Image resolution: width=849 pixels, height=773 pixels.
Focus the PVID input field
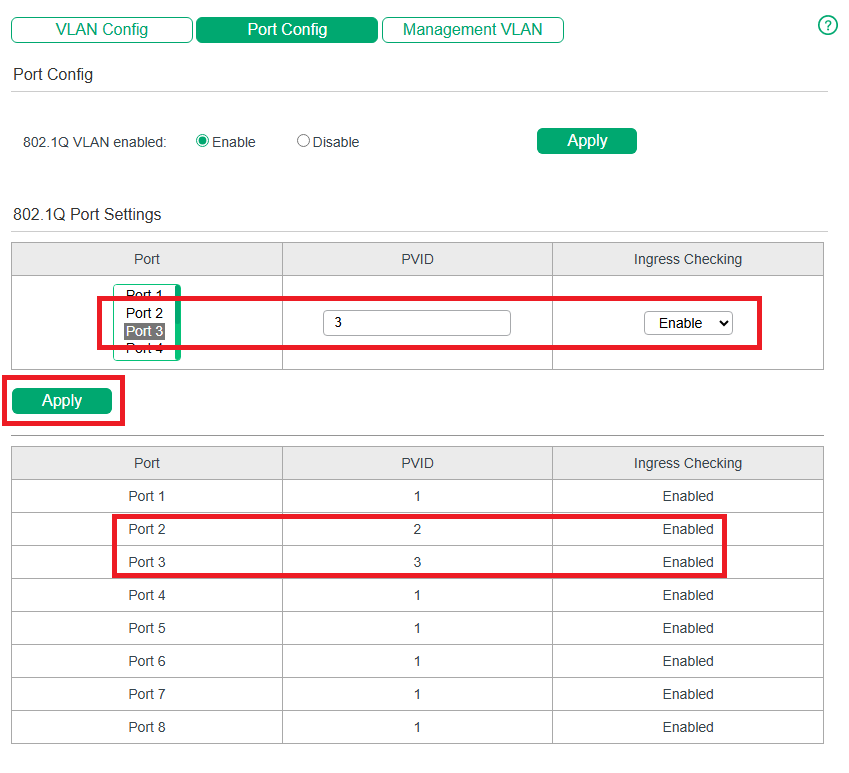[417, 323]
